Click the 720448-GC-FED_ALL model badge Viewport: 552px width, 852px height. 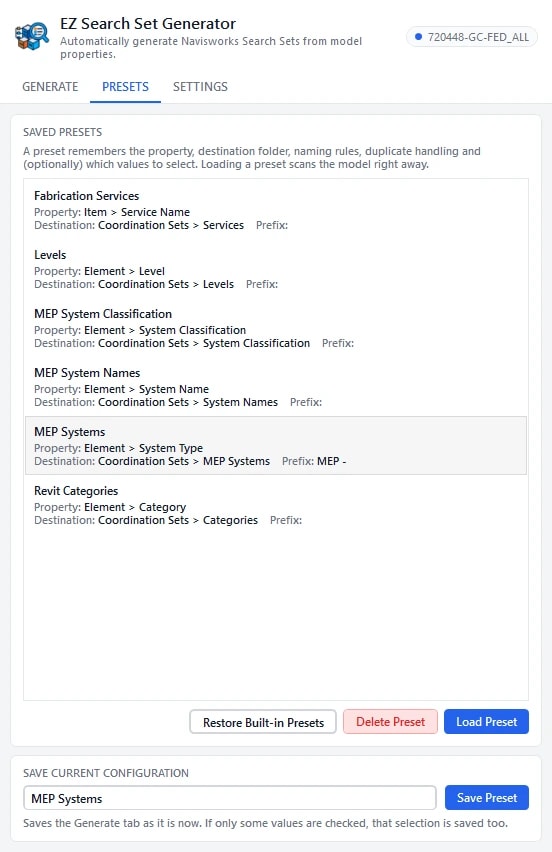tap(472, 37)
